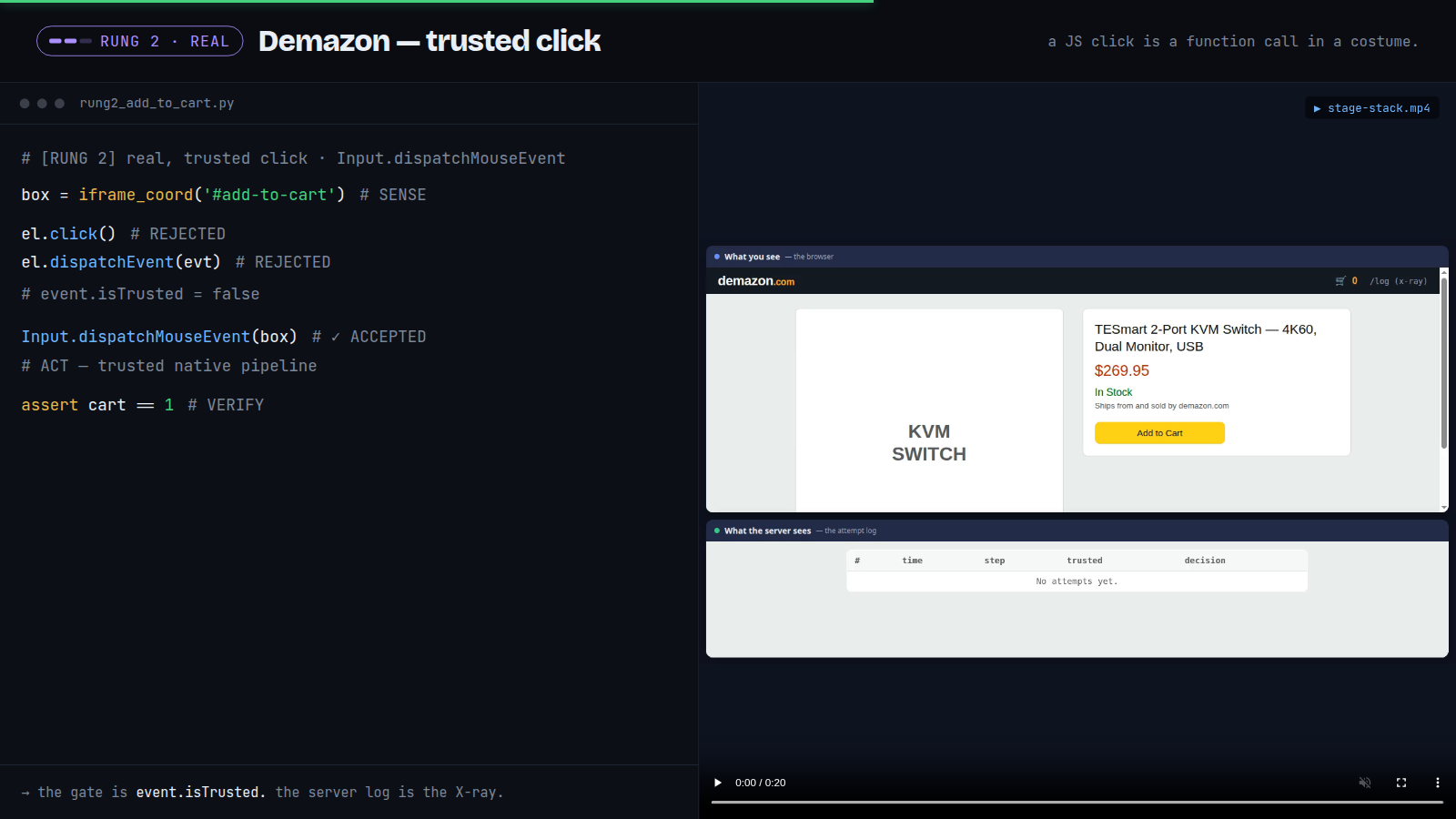
Task: Click the RUNG 2 · REAL badge
Action: pos(140,41)
